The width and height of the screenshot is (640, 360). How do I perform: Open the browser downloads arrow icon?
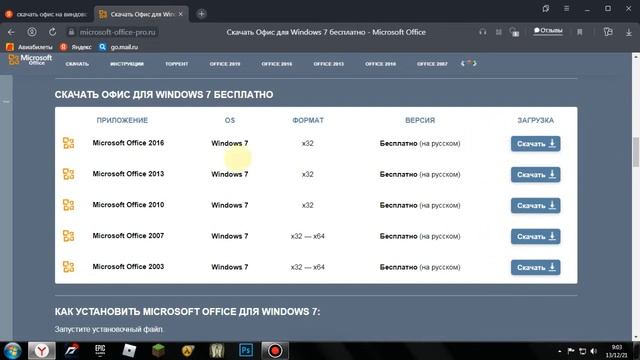point(629,32)
